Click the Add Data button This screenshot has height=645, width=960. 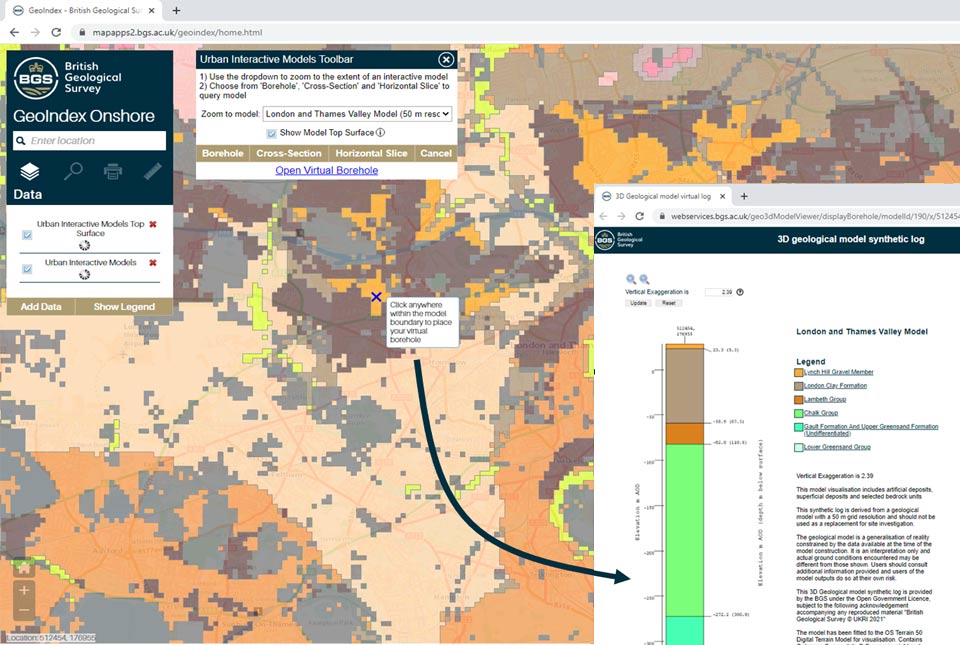[x=41, y=307]
